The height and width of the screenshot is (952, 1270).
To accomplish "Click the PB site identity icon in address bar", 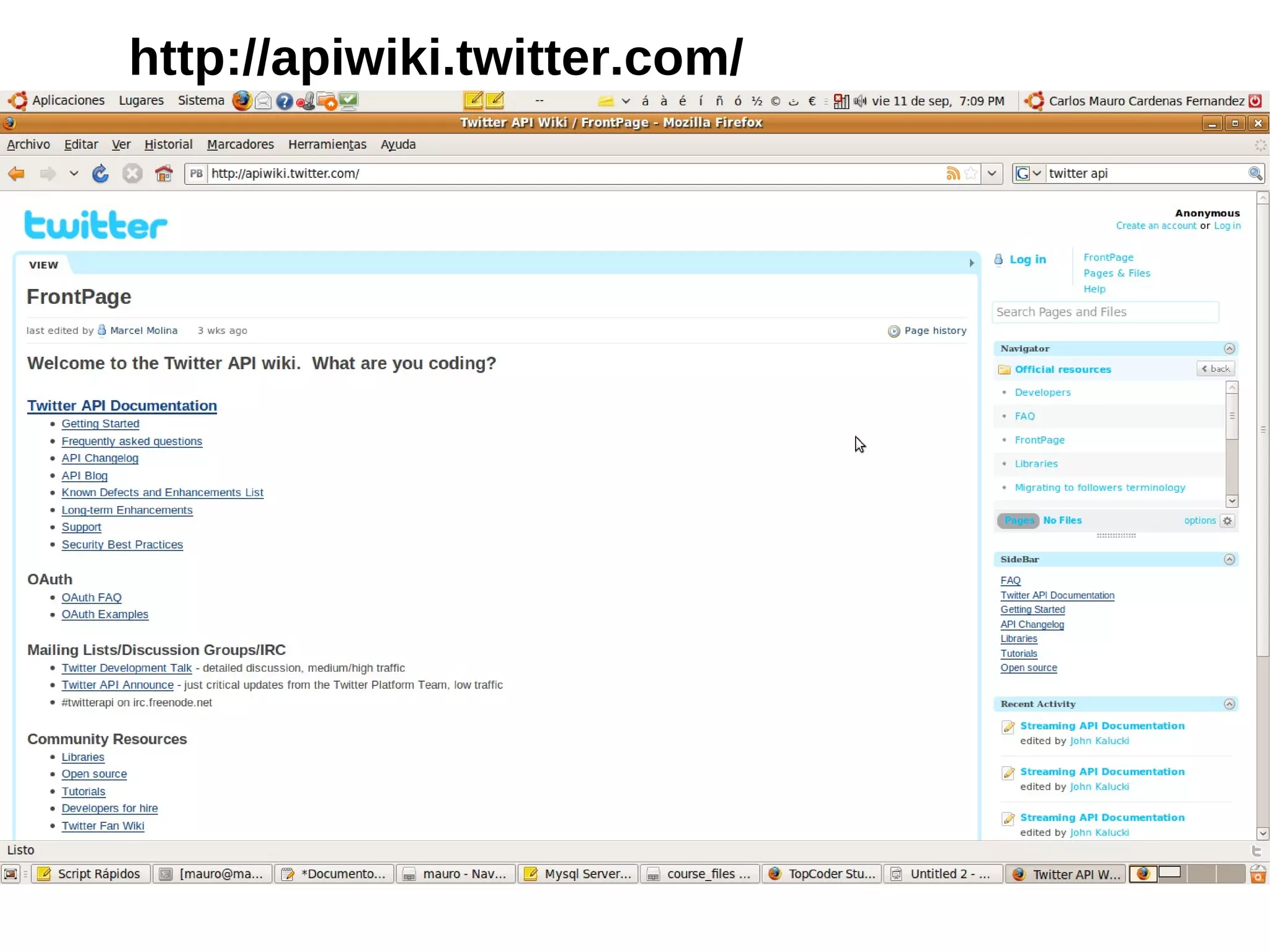I will pos(196,174).
